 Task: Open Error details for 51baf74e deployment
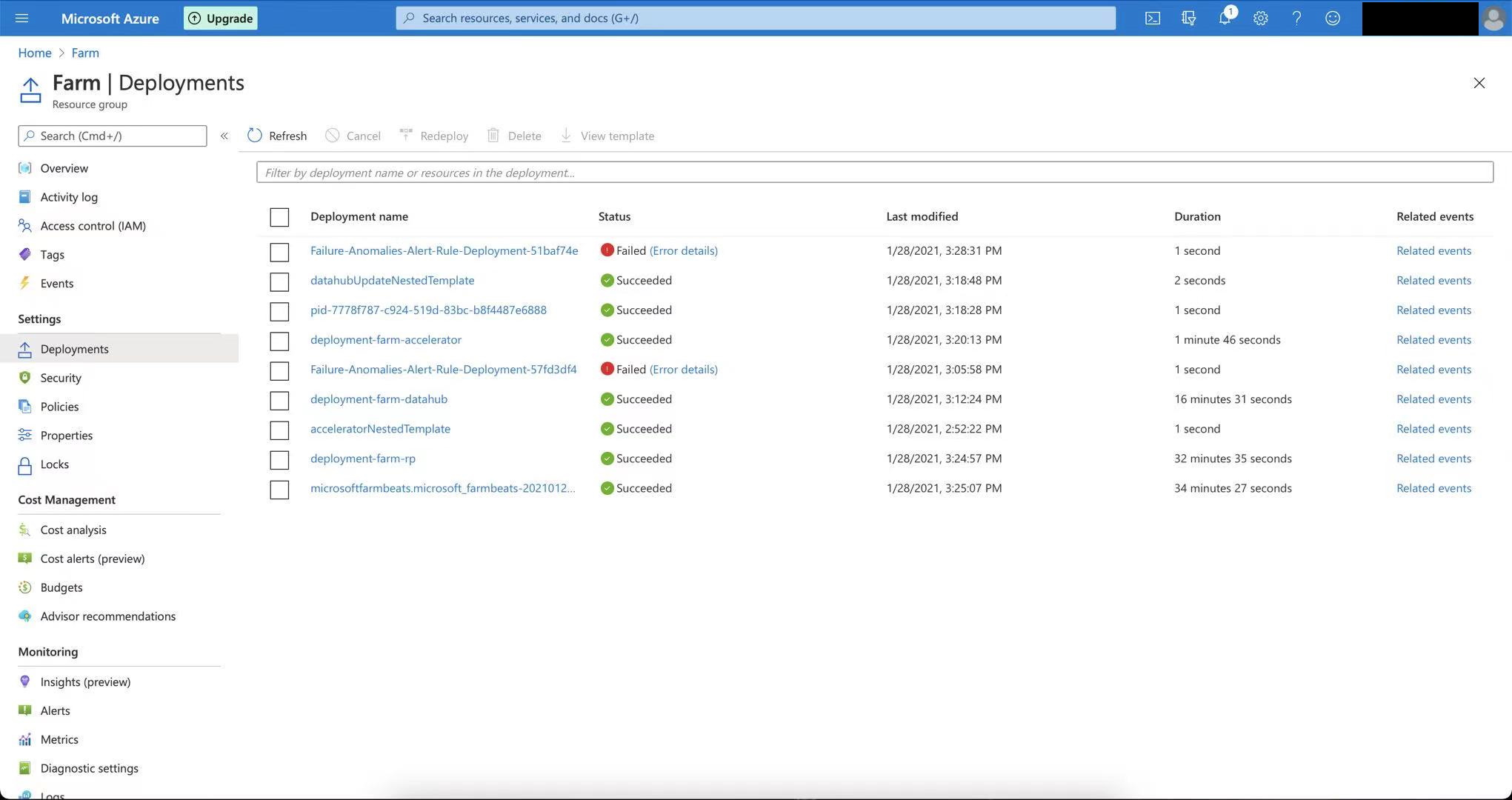pyautogui.click(x=683, y=250)
